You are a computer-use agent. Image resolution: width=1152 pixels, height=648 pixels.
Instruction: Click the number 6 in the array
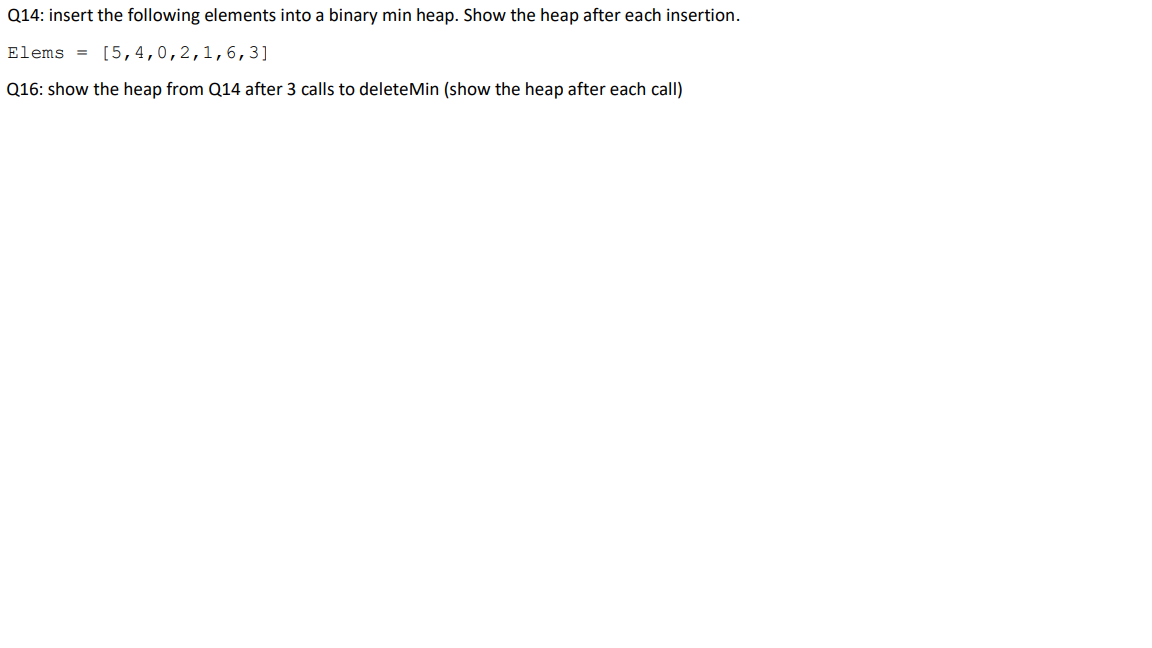click(x=231, y=53)
